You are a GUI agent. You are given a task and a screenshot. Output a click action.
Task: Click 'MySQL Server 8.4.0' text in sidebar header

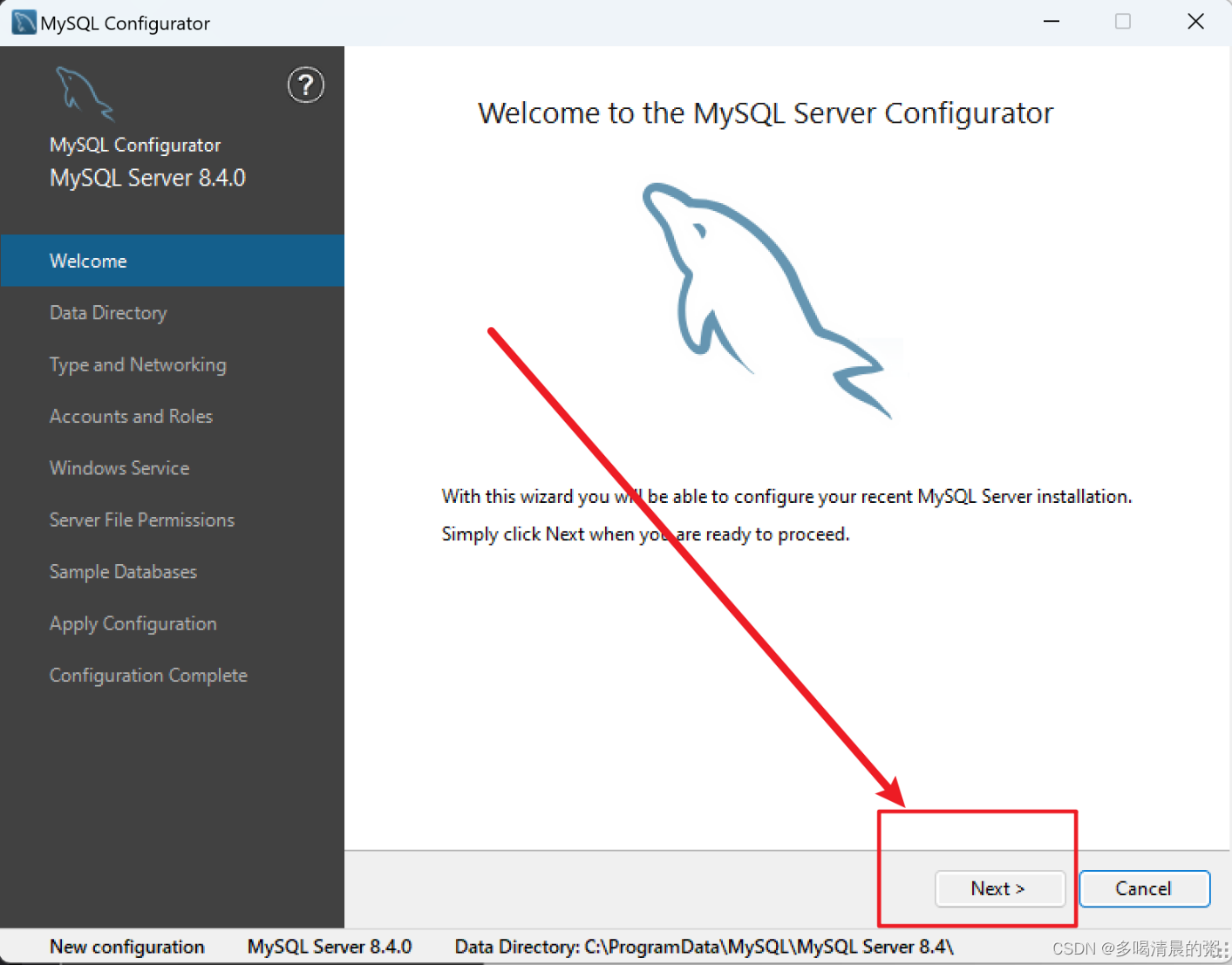147,179
